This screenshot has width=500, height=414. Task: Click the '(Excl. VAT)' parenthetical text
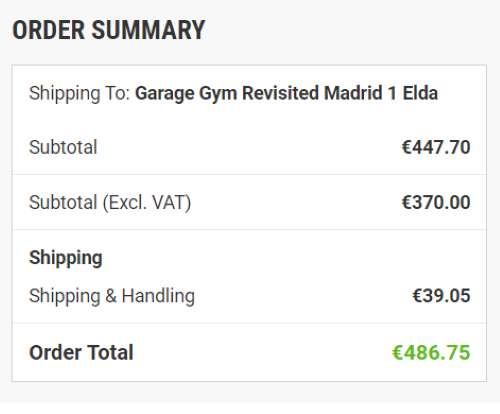click(x=147, y=202)
